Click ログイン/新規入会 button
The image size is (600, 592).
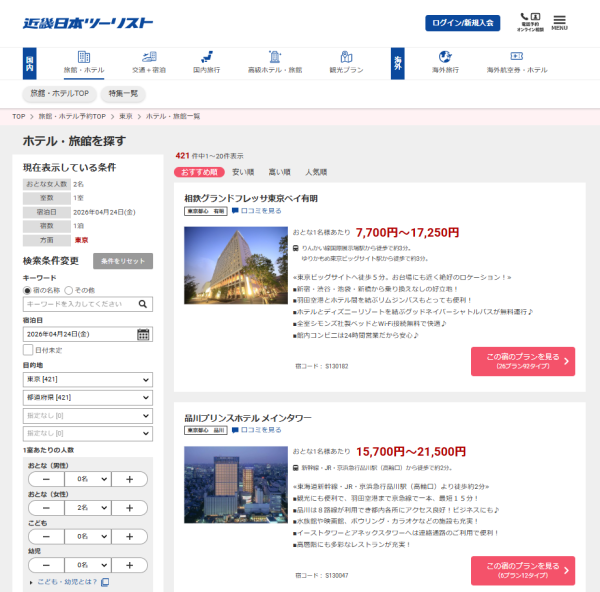(x=463, y=23)
